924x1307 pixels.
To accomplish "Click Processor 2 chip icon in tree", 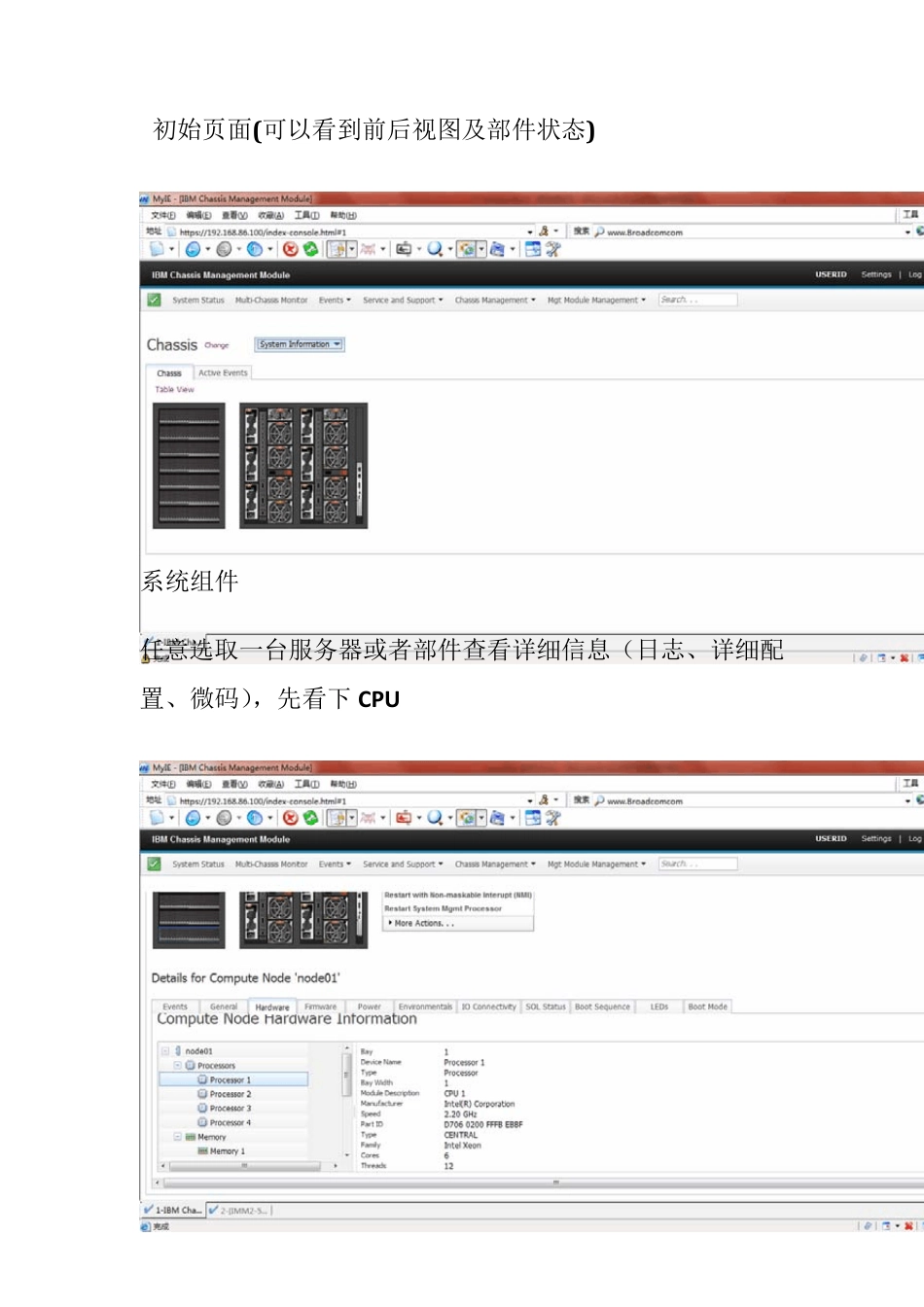I will 202,1094.
